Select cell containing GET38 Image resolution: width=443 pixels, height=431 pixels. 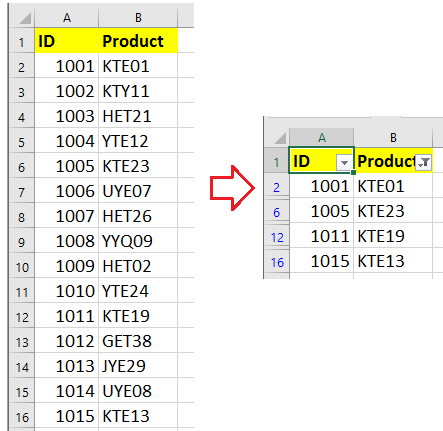point(138,341)
